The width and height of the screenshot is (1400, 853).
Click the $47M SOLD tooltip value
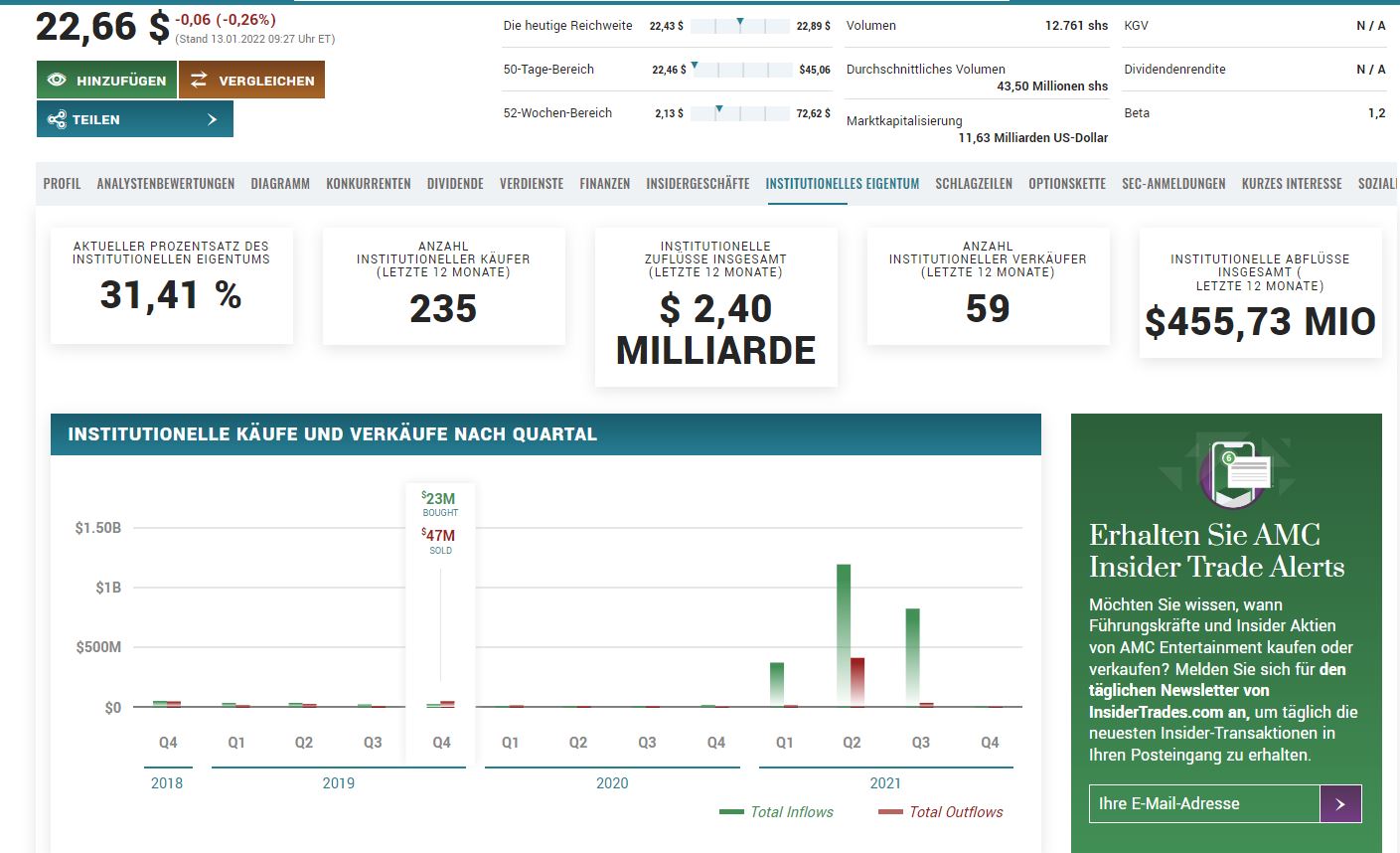(438, 535)
